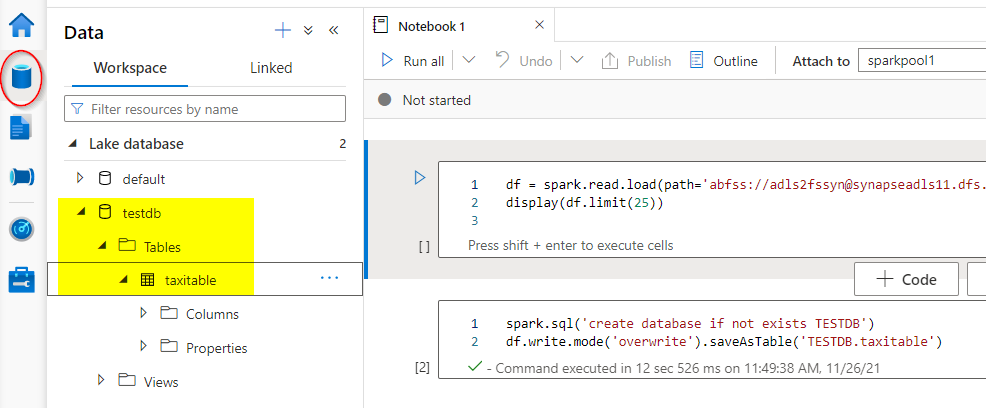Open the Integrate hub pipeline icon

[x=22, y=178]
